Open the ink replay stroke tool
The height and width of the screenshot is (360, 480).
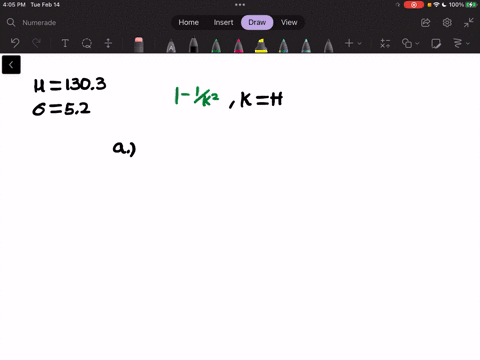[x=458, y=43]
